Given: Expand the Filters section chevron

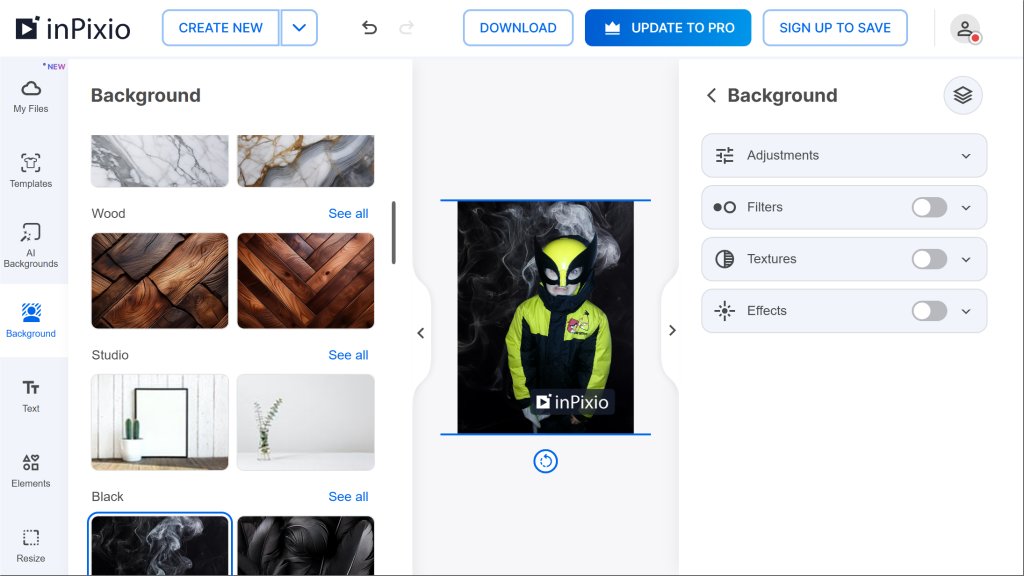Looking at the screenshot, I should [x=966, y=208].
